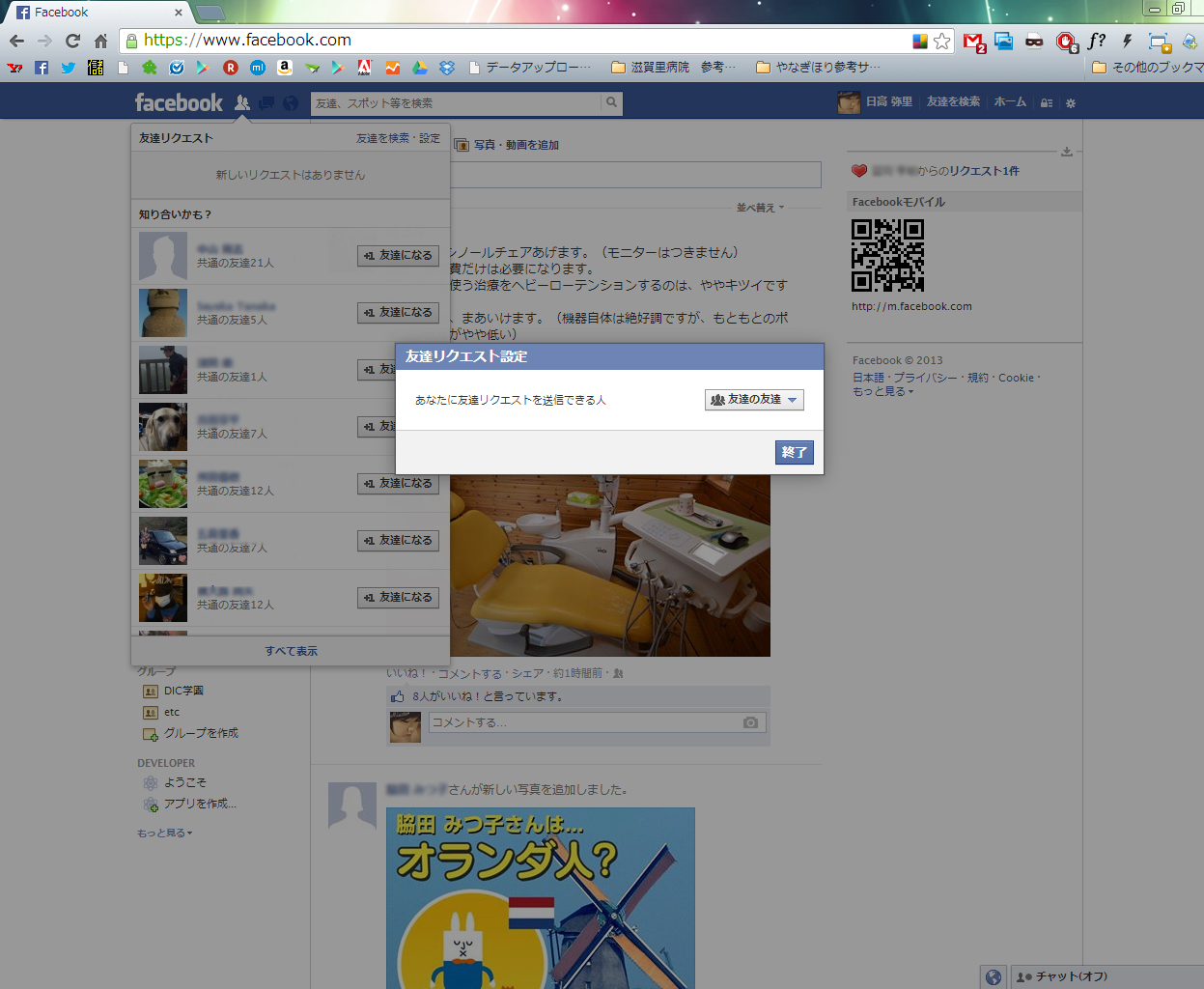Viewport: 1204px width, 989px height.
Task: Add friend with 共通の友達5人
Action: coord(398,313)
